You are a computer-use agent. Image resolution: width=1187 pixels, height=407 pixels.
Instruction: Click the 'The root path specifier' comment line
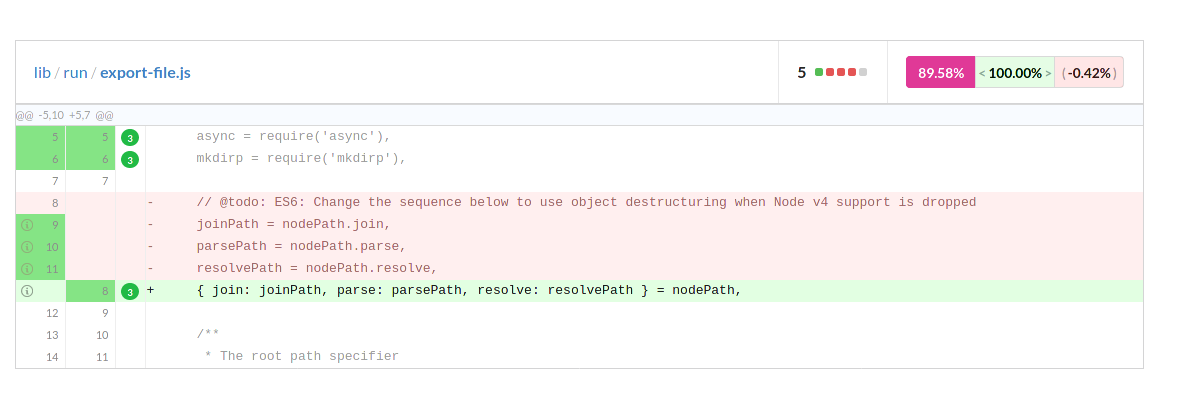click(301, 356)
